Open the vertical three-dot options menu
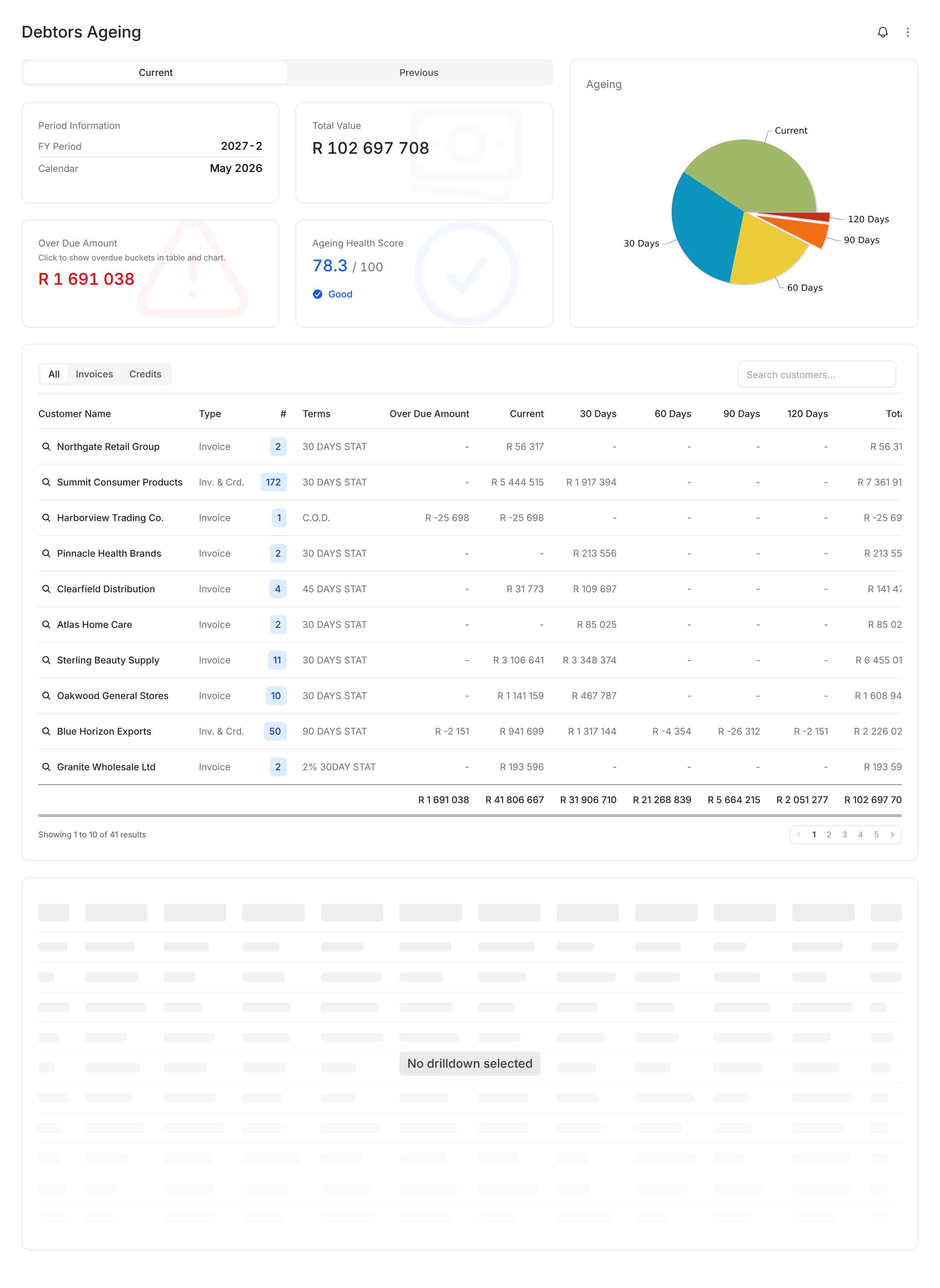 click(x=907, y=33)
